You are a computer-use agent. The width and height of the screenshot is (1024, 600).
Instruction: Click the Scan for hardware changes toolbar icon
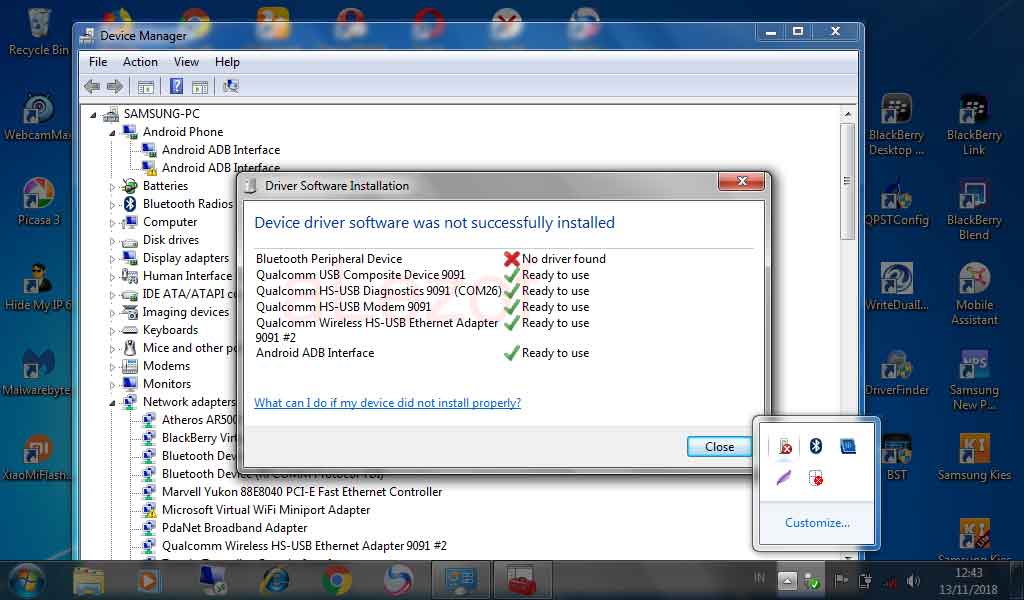[x=231, y=86]
